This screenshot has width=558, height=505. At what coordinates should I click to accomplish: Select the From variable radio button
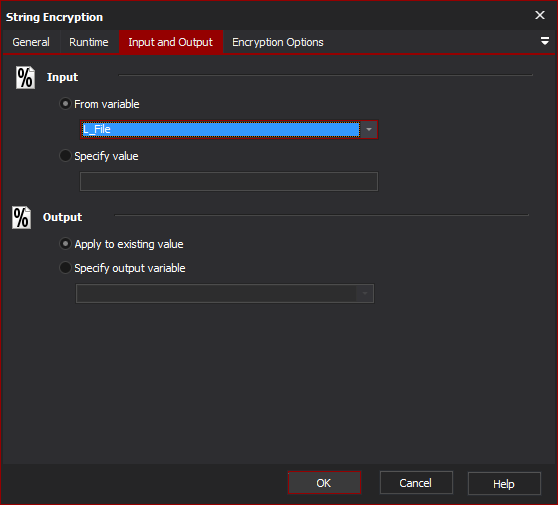65,104
